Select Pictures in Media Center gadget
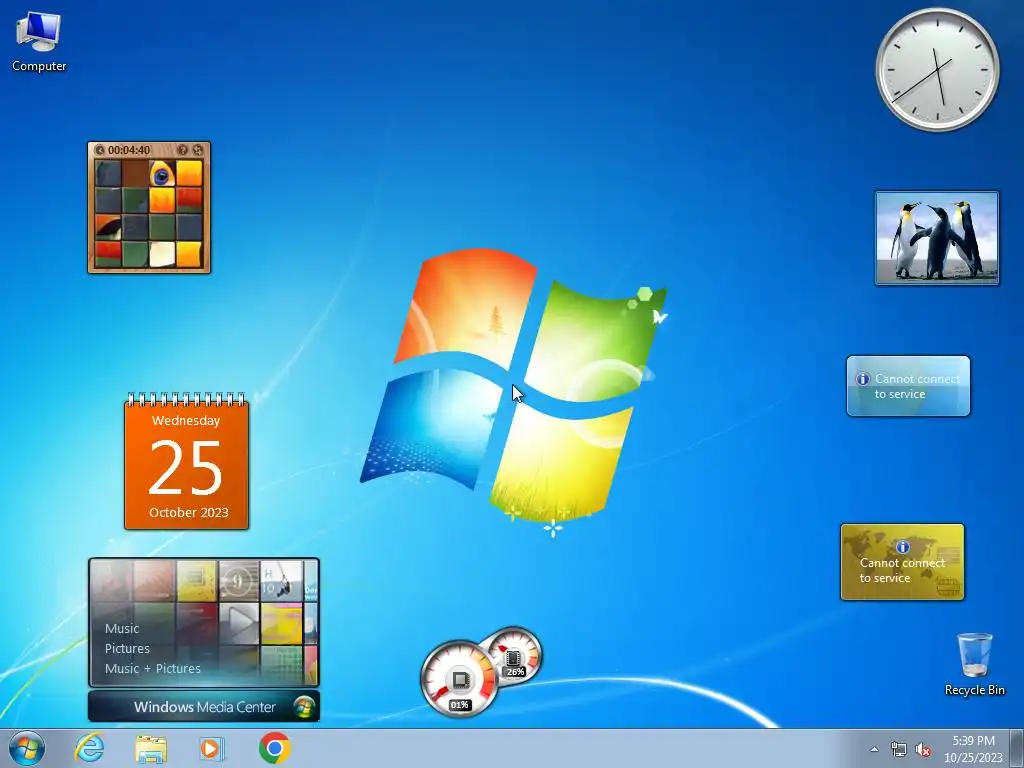This screenshot has width=1024, height=768. 127,648
